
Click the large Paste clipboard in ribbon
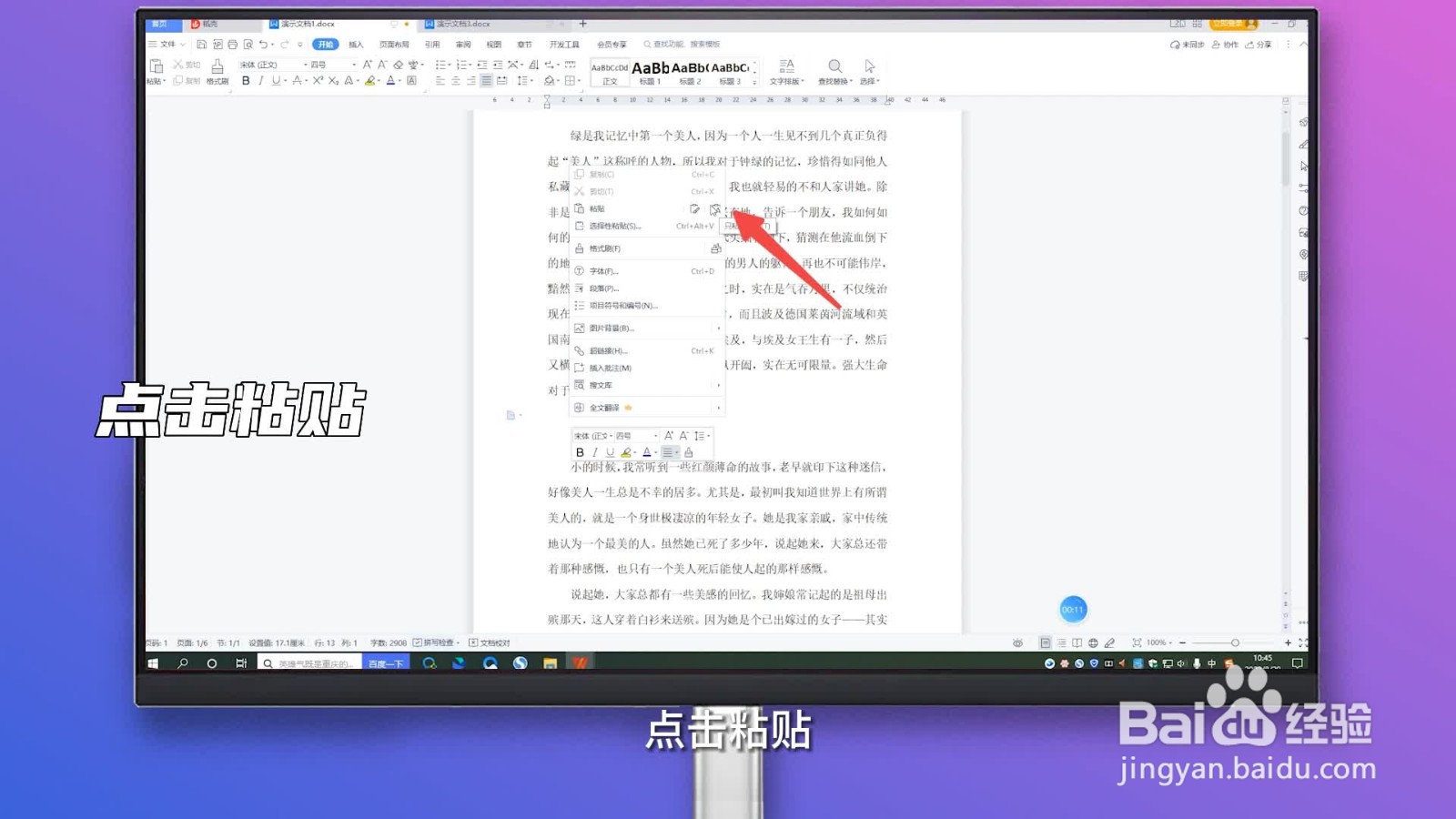[157, 66]
